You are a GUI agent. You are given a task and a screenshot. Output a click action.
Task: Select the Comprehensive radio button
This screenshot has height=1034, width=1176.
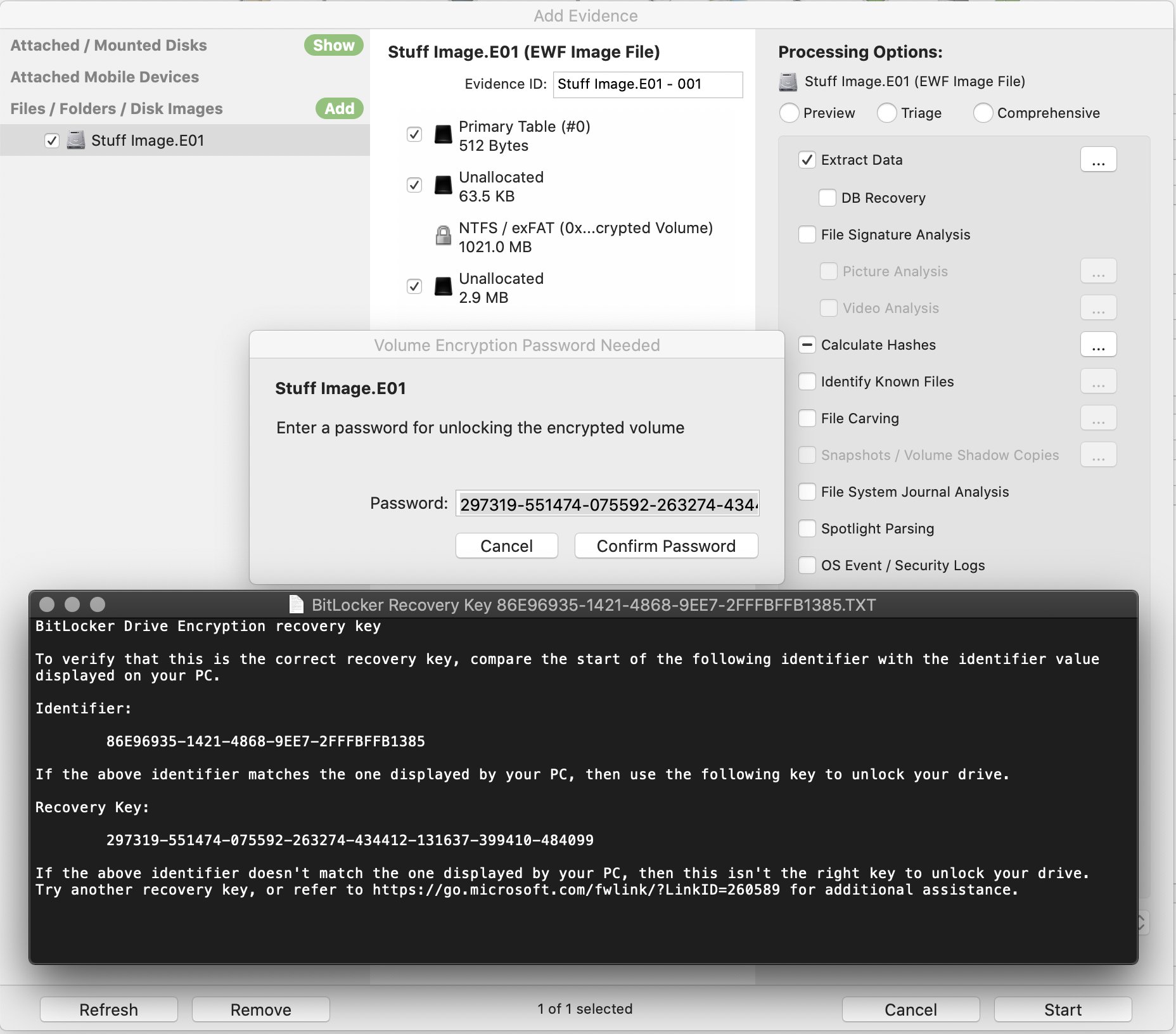pyautogui.click(x=983, y=113)
